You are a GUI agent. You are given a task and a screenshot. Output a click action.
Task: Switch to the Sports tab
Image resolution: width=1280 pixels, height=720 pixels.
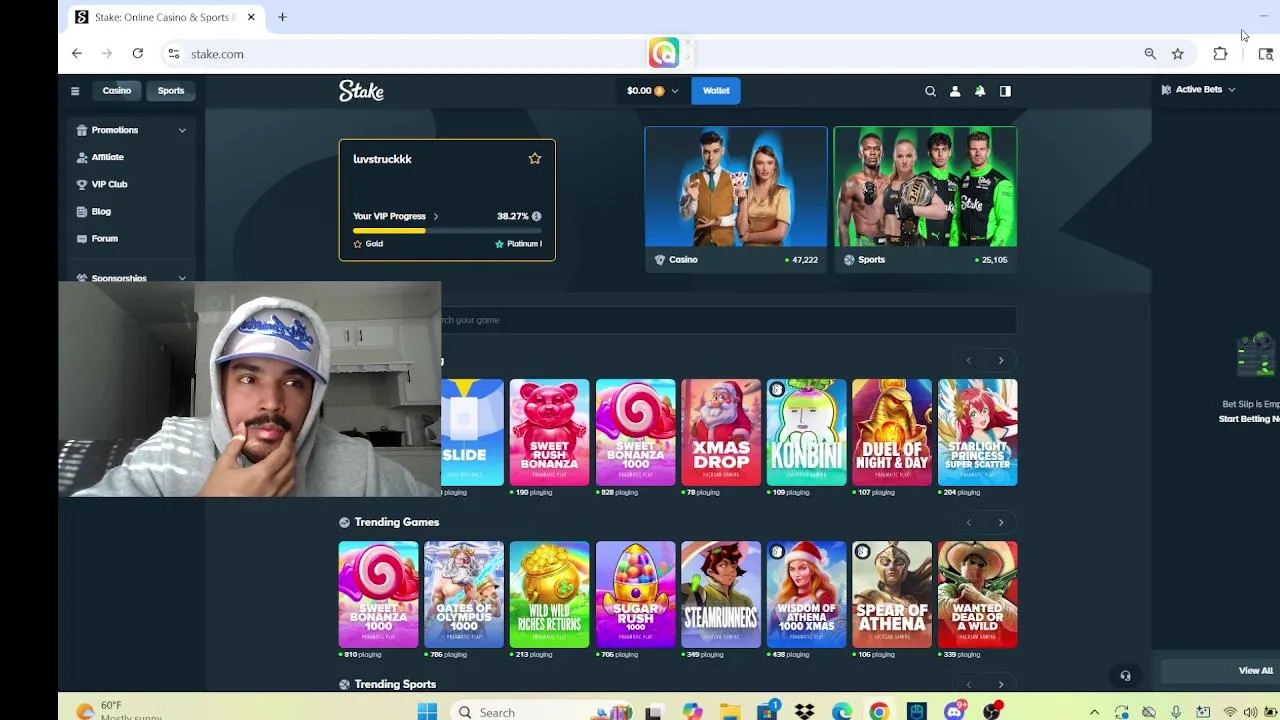171,91
